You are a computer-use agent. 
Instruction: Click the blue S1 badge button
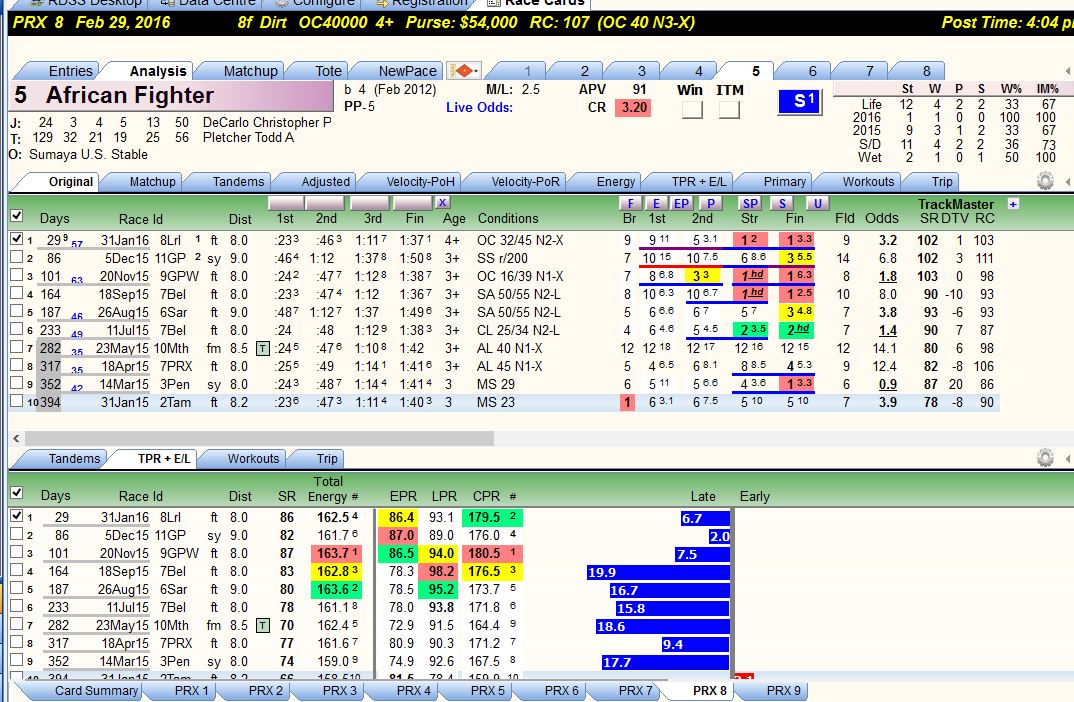tap(801, 101)
